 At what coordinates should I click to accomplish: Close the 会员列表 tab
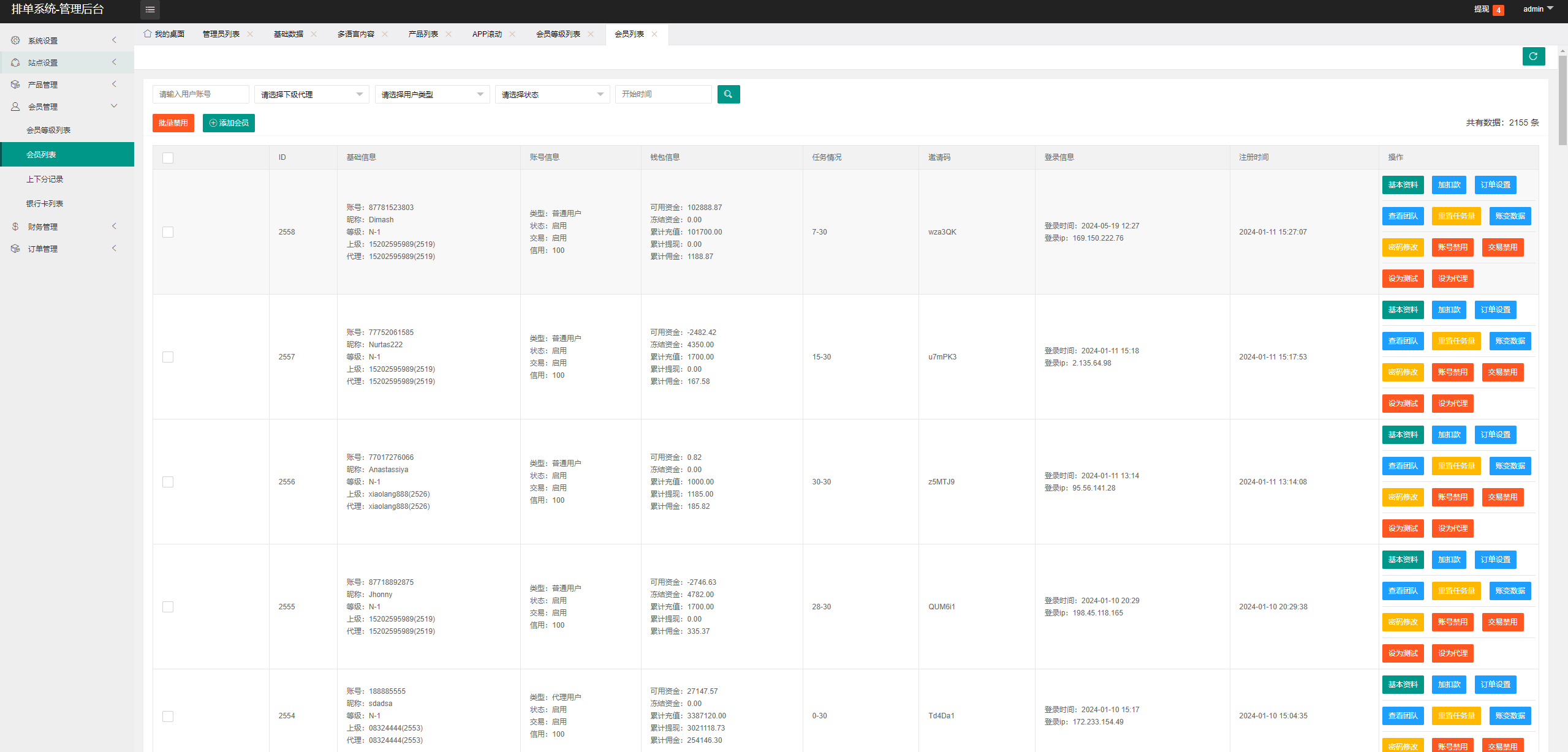pos(654,34)
